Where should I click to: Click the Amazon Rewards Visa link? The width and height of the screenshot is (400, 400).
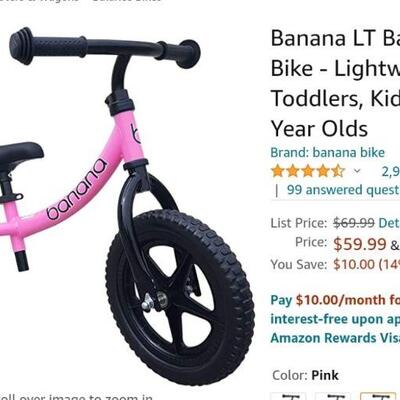coord(335,338)
